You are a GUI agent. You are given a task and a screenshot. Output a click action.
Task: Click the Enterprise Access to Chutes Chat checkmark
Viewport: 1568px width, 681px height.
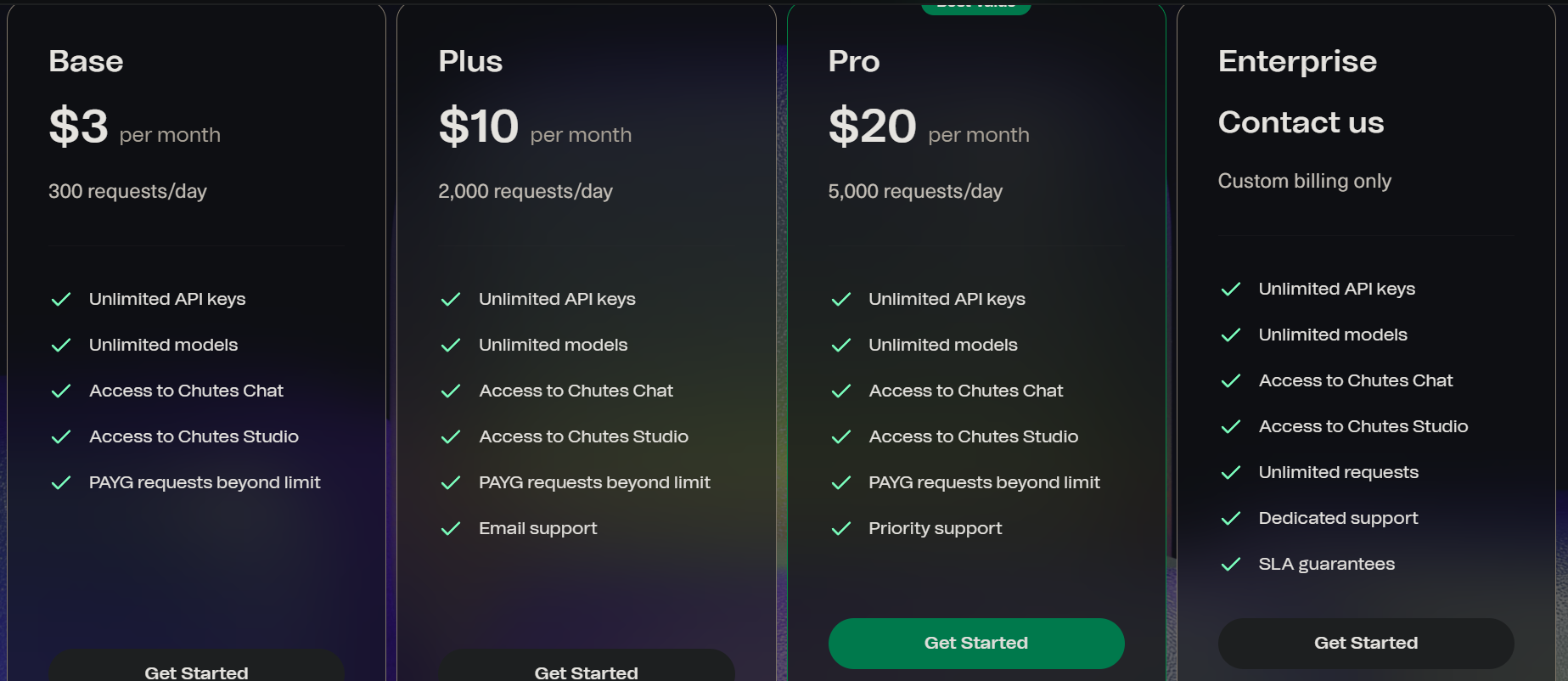click(x=1231, y=381)
